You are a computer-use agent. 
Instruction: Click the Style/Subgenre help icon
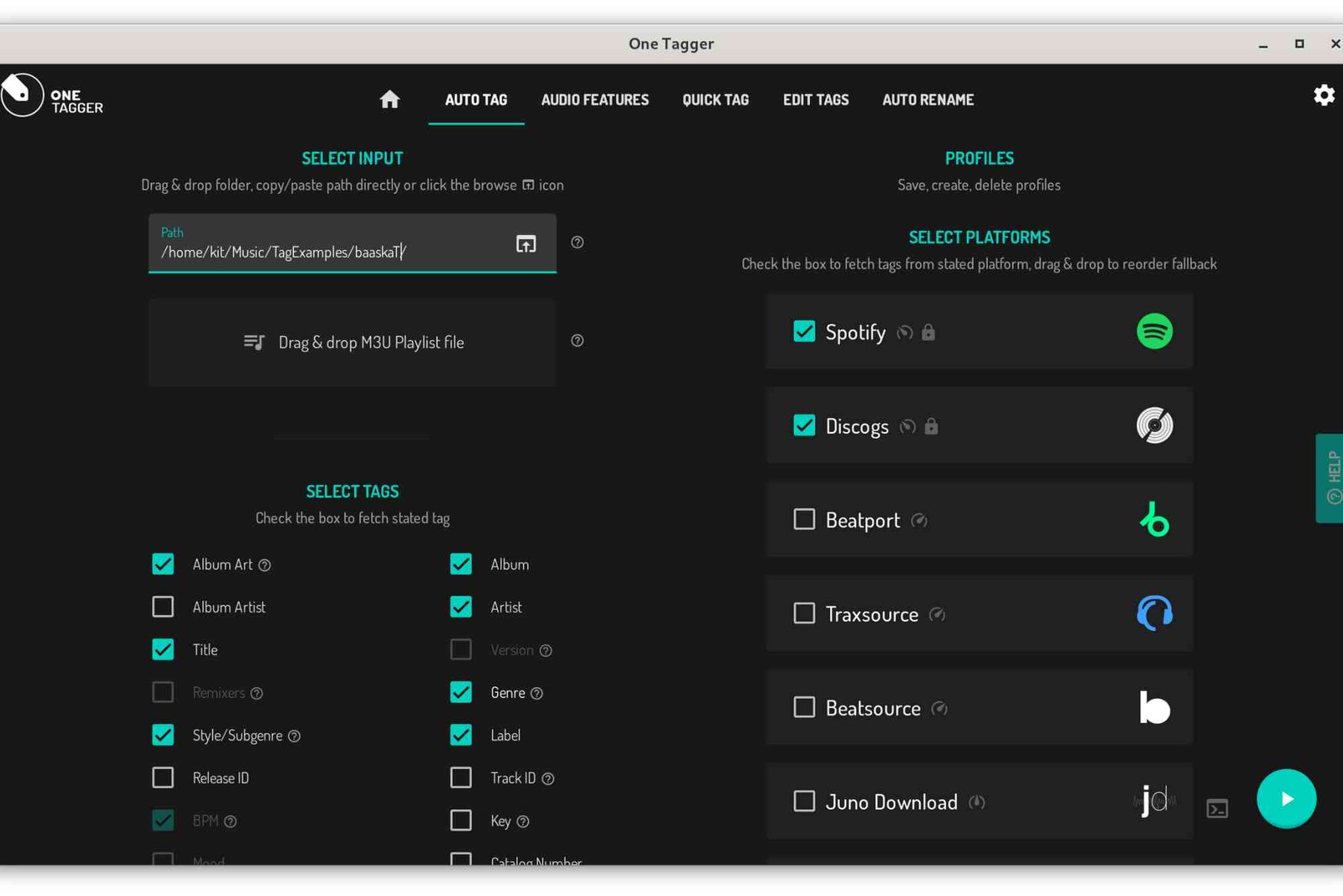[x=295, y=737]
